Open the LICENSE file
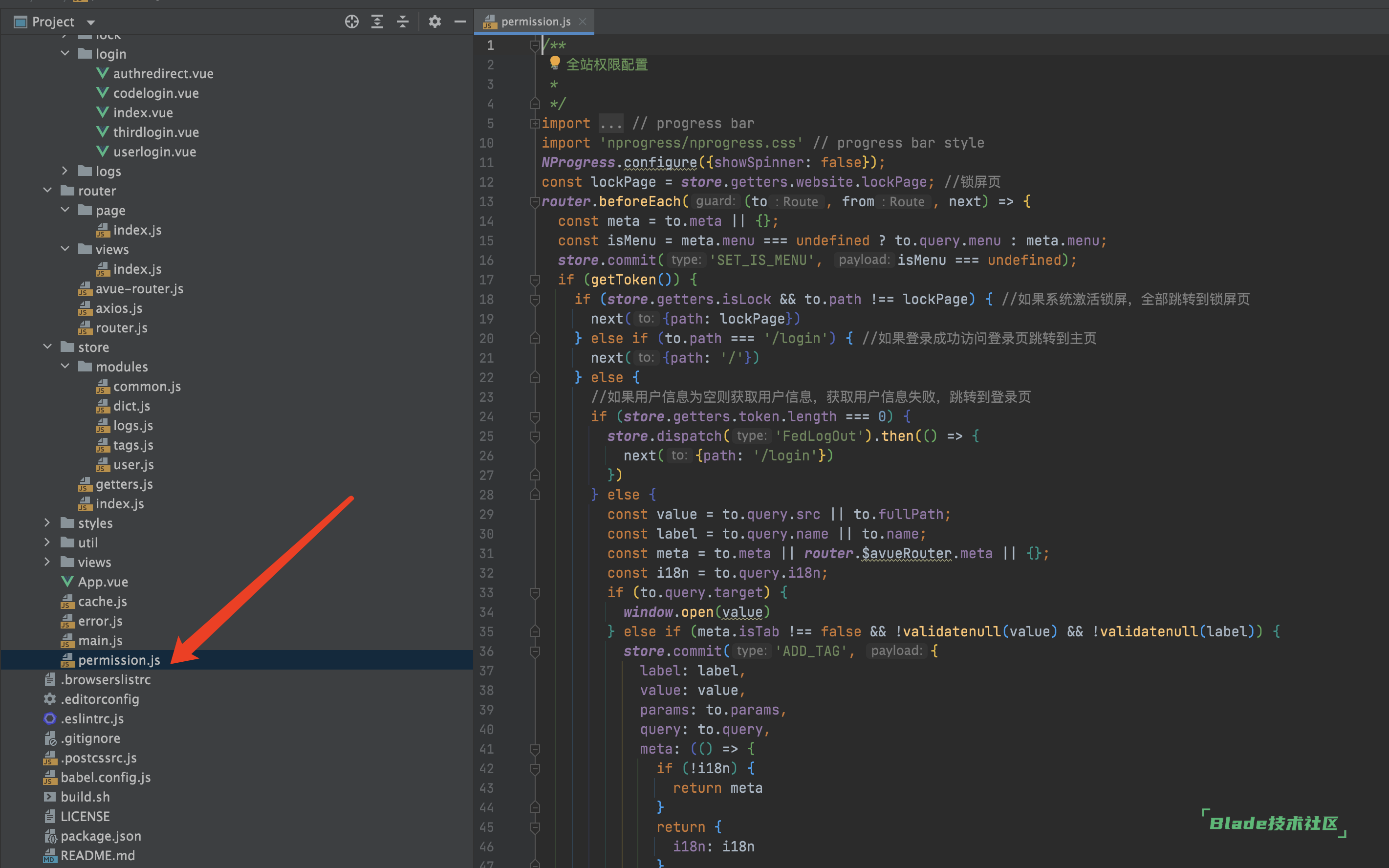This screenshot has width=1389, height=868. click(x=85, y=816)
